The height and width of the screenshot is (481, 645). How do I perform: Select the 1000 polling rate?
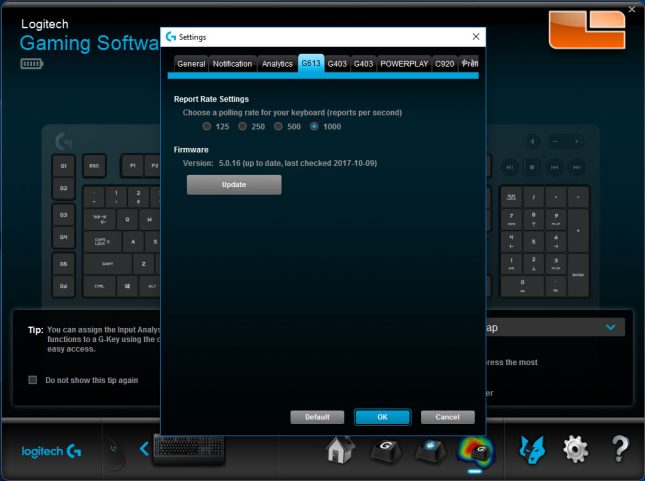pyautogui.click(x=314, y=126)
